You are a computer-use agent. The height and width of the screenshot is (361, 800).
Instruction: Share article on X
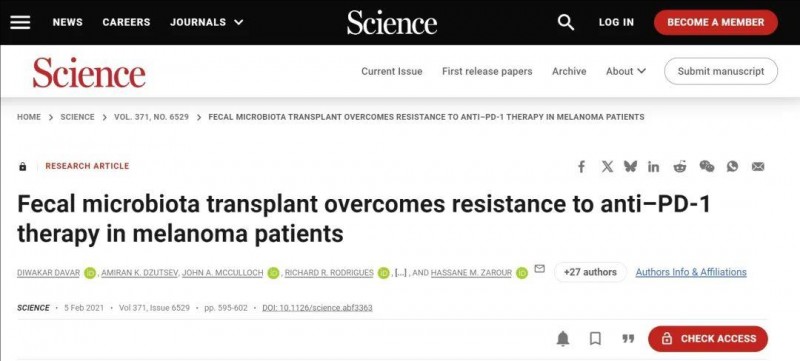pos(607,166)
